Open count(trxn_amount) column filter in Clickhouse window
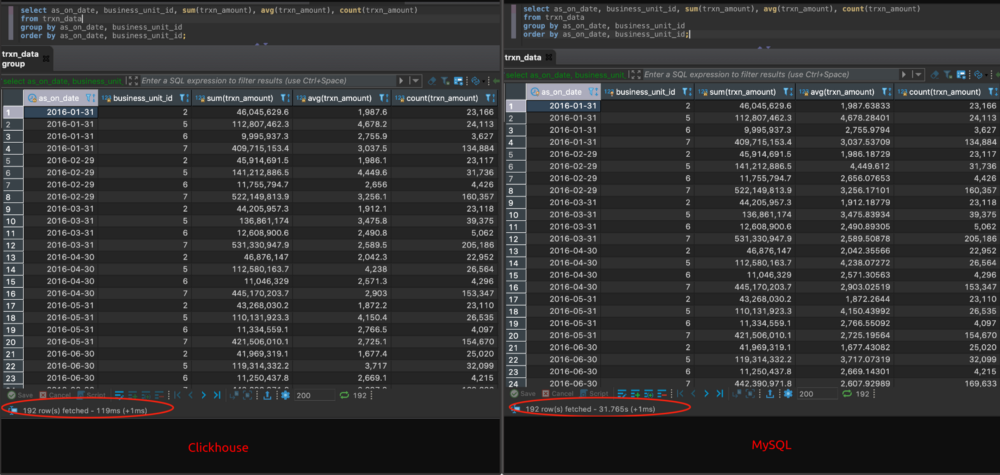Screen dimensions: 1000x475 pyautogui.click(x=489, y=98)
